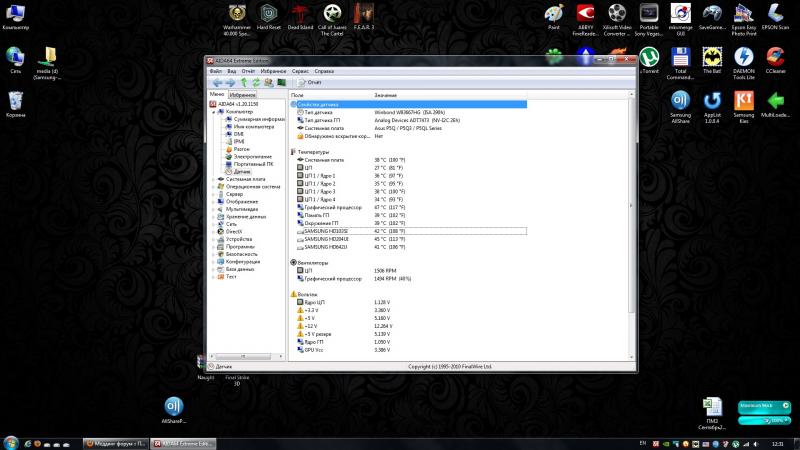
Task: Go back with the AIDA64 toolbar left arrow
Action: [217, 82]
